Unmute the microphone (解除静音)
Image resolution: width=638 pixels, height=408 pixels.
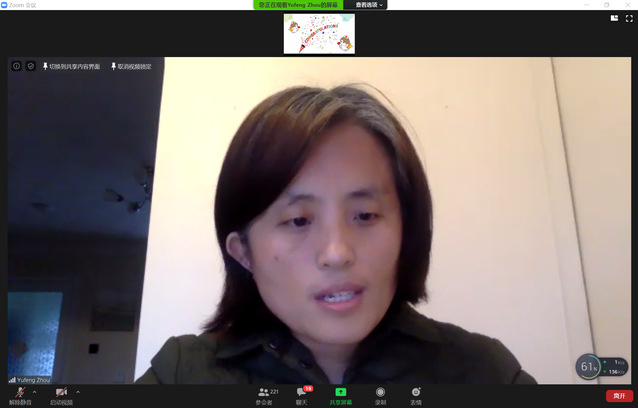pyautogui.click(x=19, y=393)
